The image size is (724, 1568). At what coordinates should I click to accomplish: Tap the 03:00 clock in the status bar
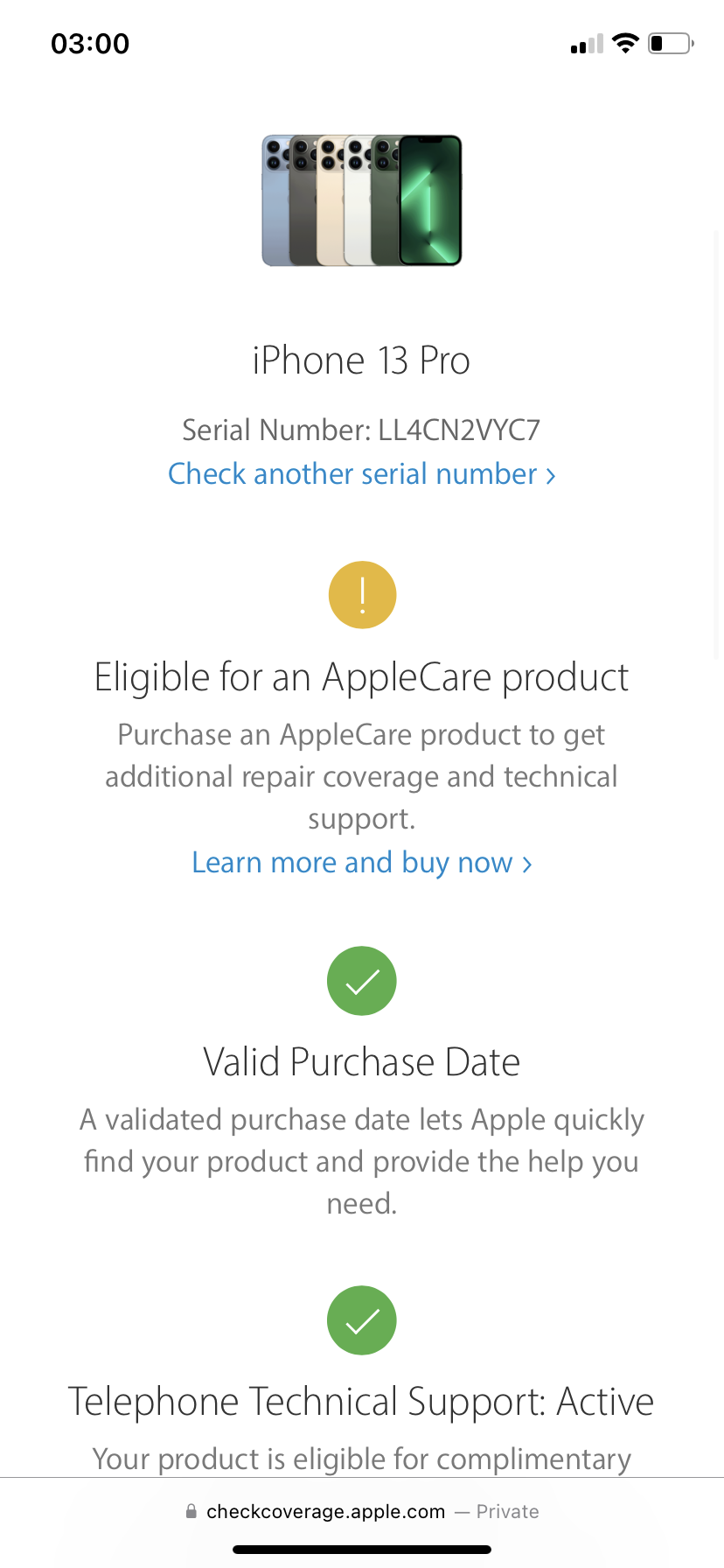pos(90,44)
